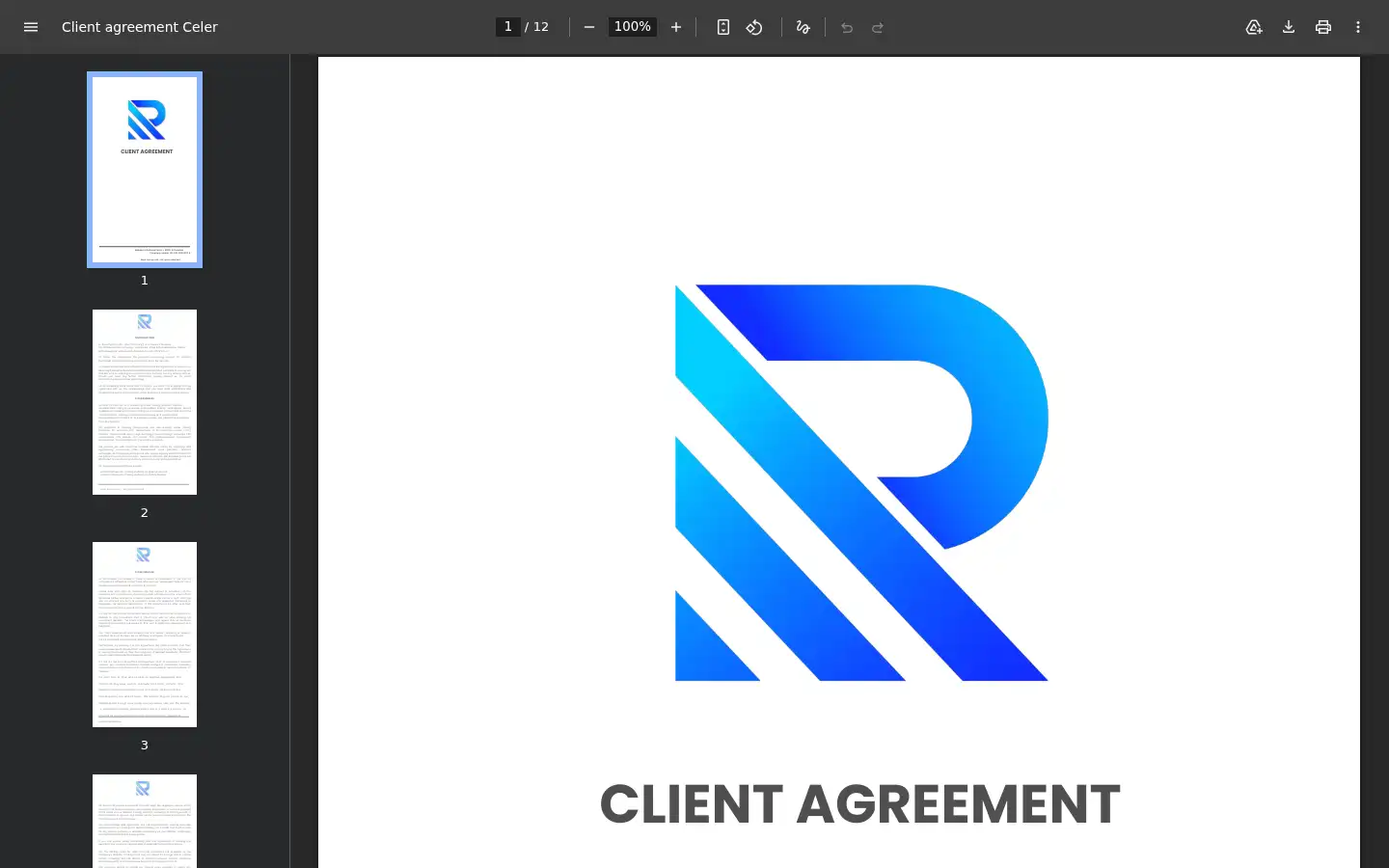Click the 100% zoom level field

click(633, 27)
